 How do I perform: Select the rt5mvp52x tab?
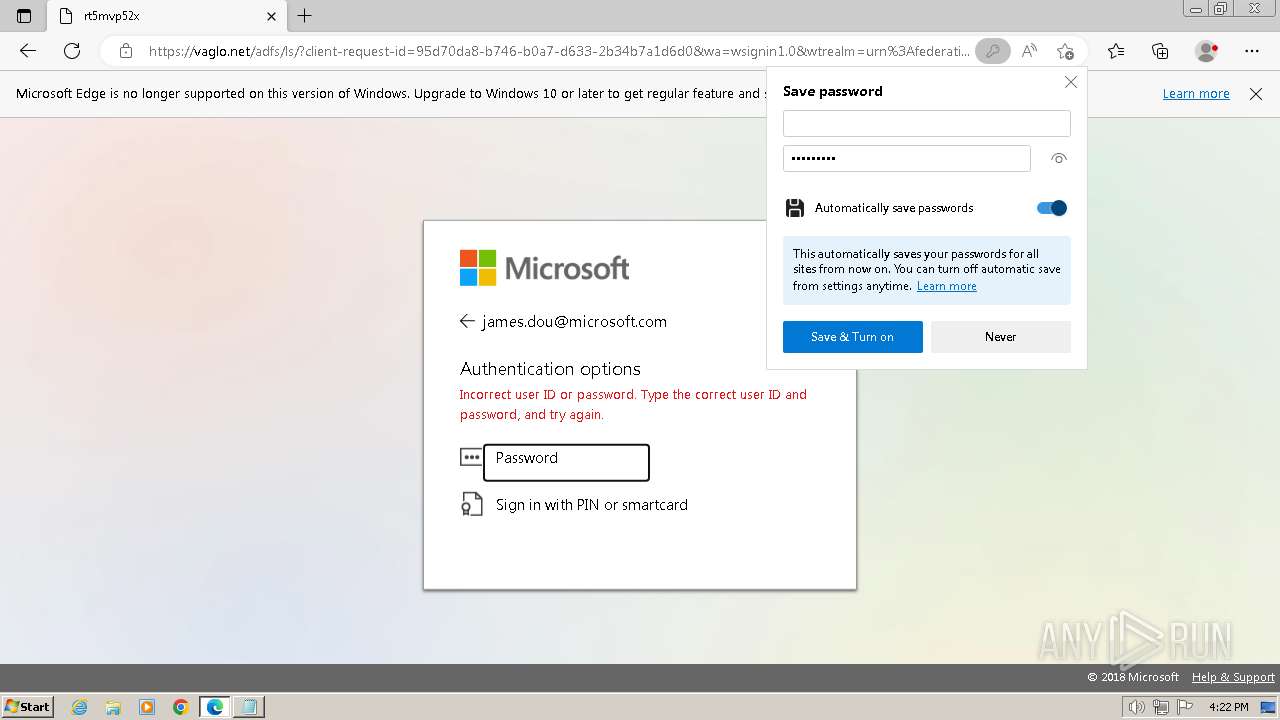[167, 16]
